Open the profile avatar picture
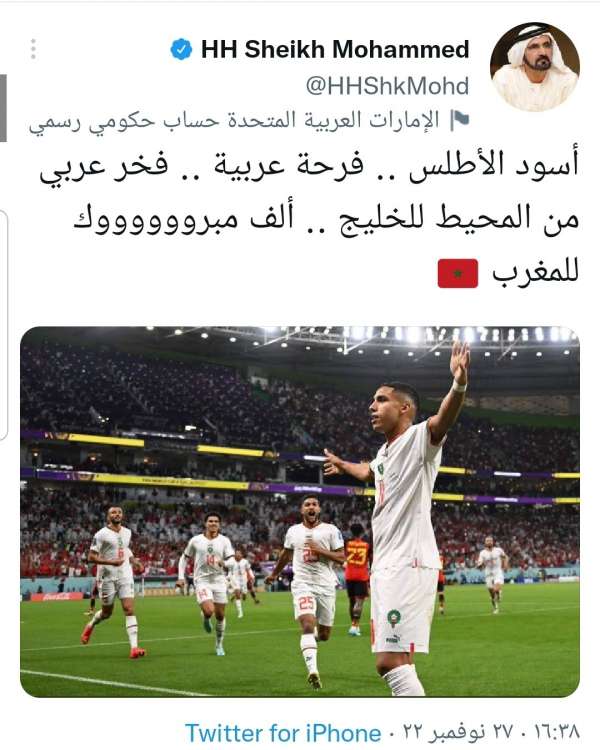 (x=534, y=67)
